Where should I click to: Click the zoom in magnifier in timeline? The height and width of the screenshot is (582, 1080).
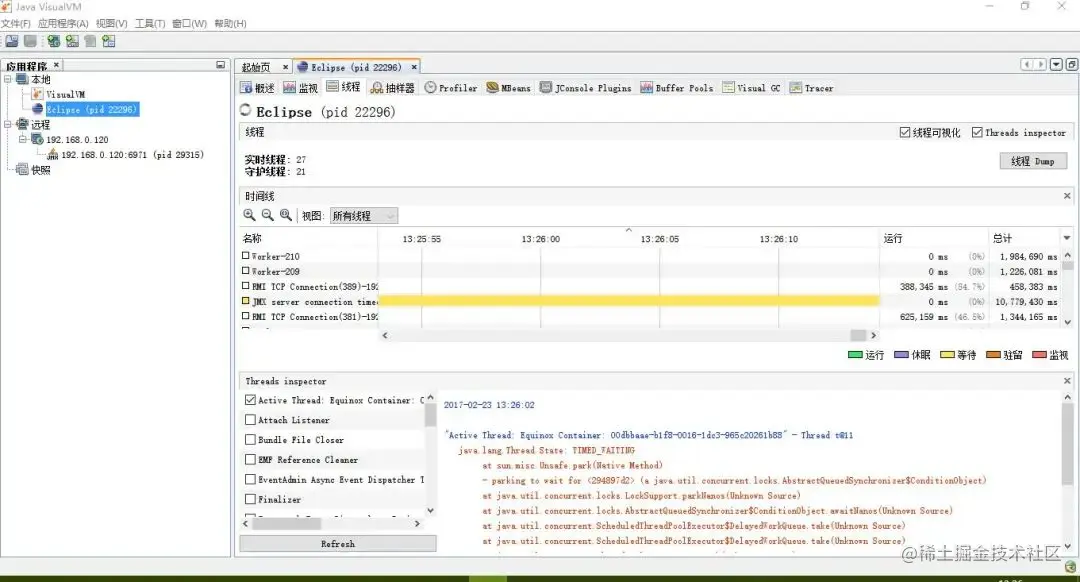(249, 216)
